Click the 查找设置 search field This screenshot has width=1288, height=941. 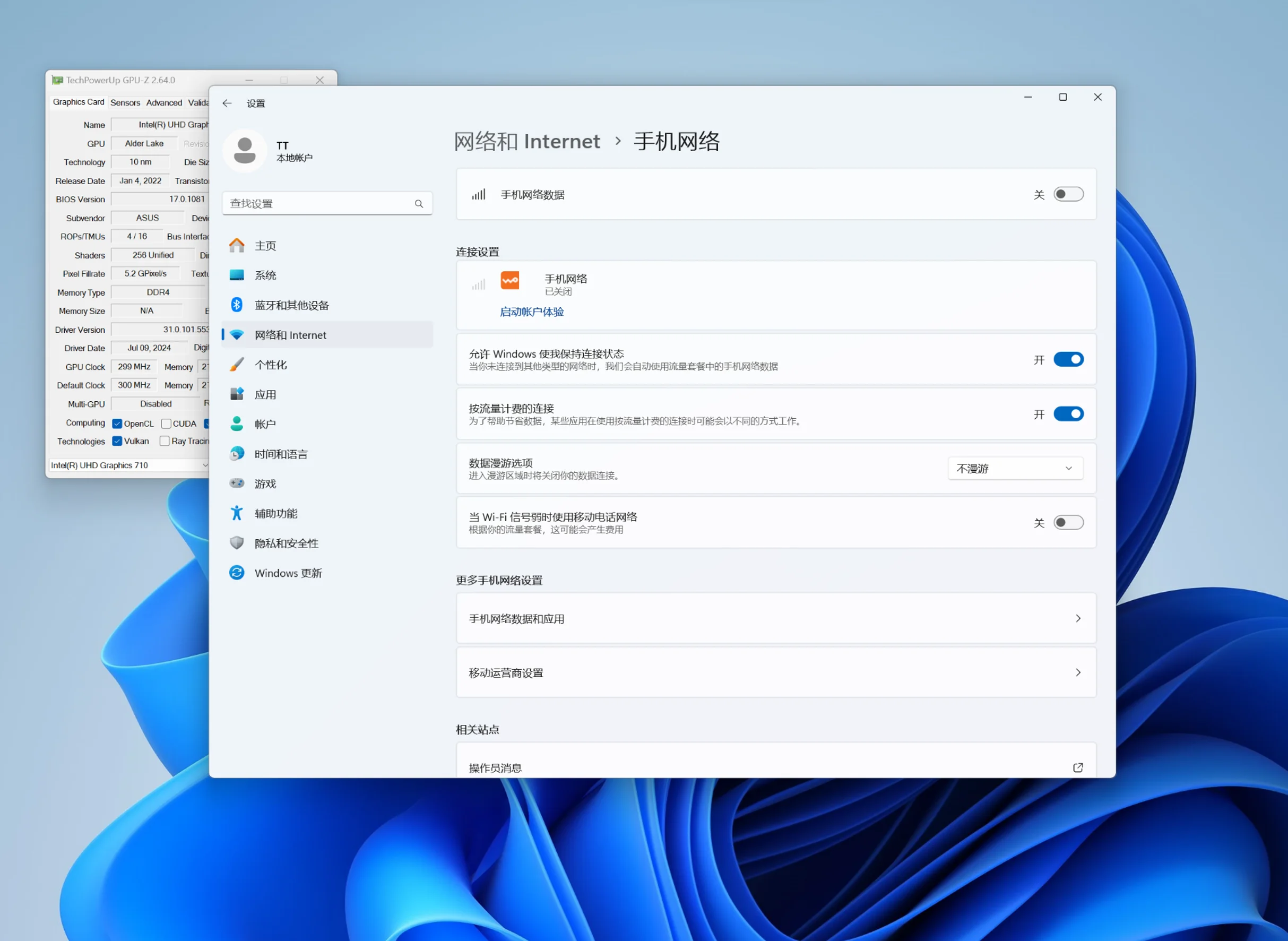coord(319,203)
